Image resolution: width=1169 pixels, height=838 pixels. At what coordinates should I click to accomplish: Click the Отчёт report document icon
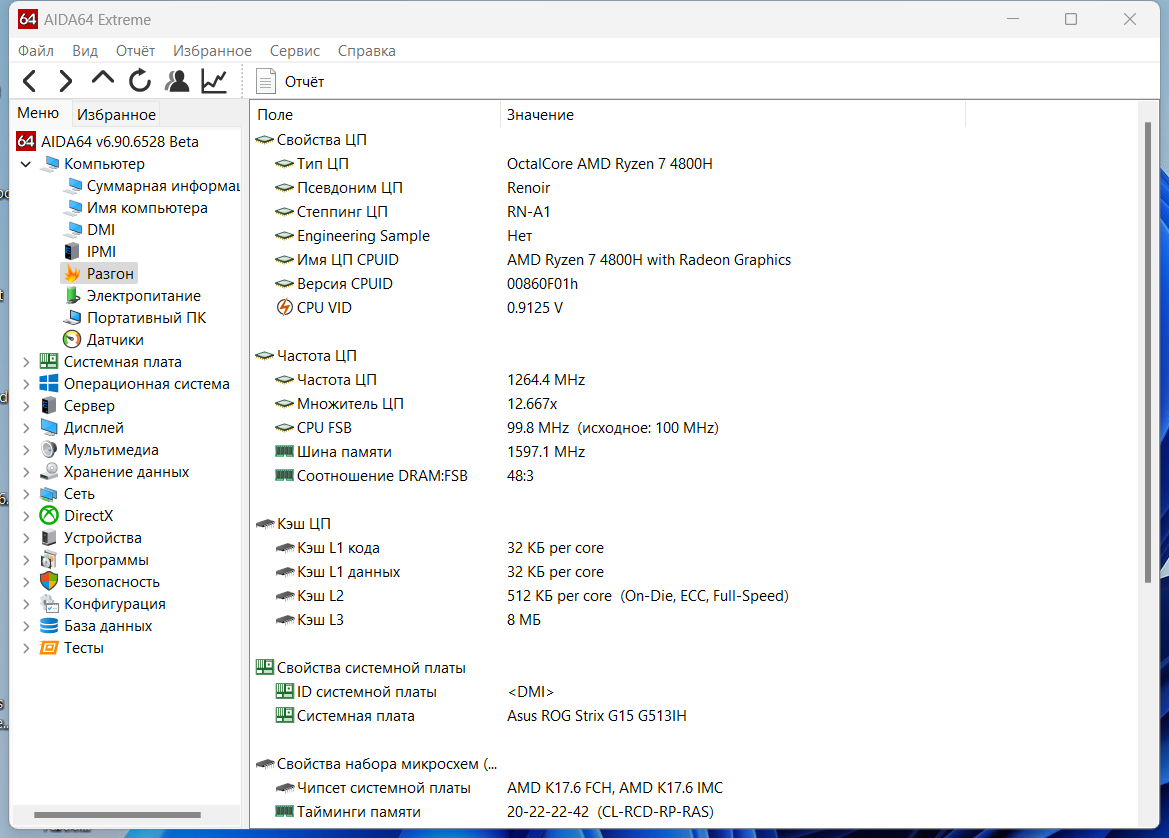(265, 81)
